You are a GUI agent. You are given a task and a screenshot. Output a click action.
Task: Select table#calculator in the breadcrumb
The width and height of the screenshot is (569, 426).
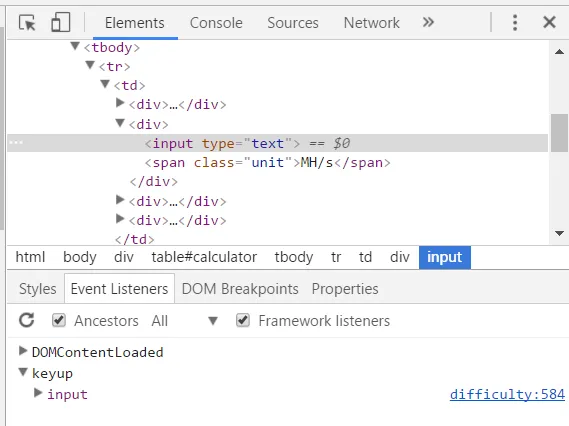tap(204, 257)
